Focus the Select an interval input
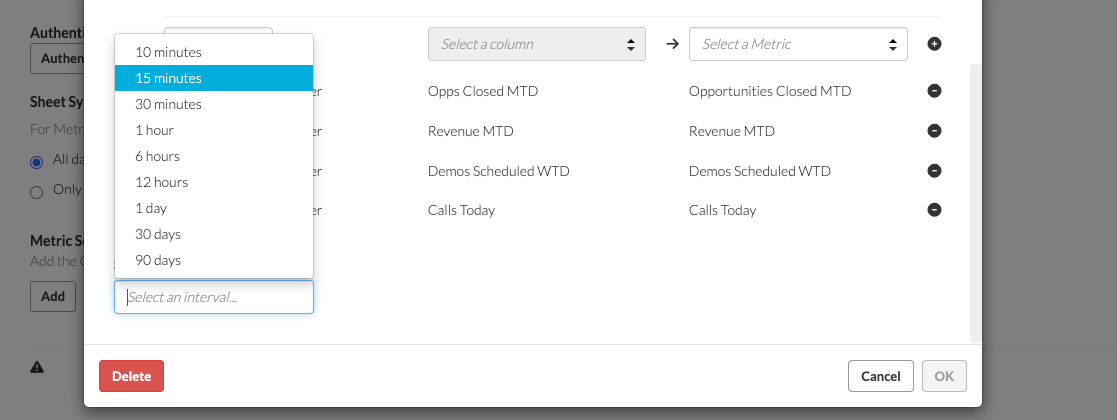Viewport: 1117px width, 420px height. point(214,297)
